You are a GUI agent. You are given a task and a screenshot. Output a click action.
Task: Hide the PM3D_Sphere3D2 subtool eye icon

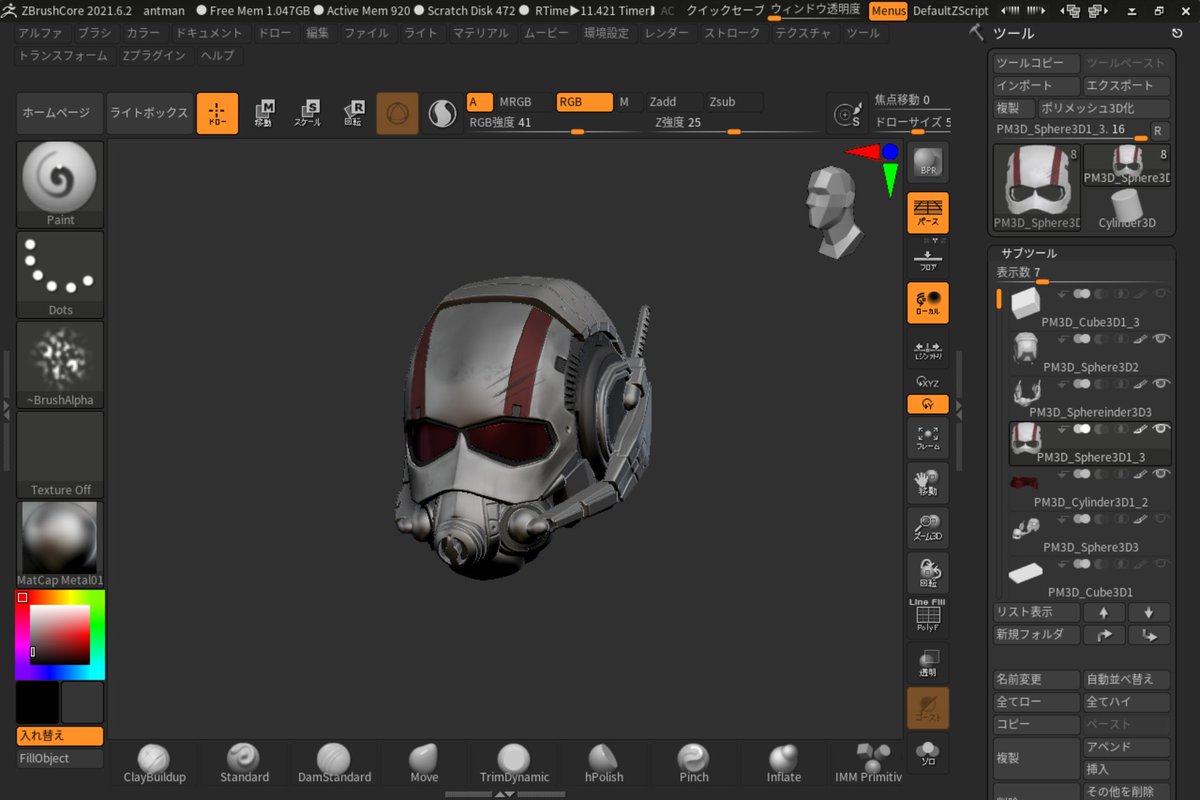(x=1161, y=339)
